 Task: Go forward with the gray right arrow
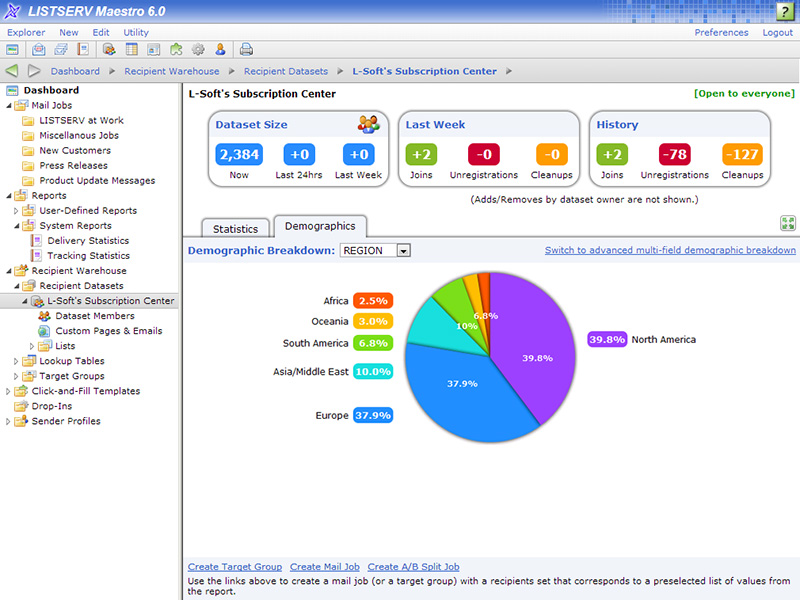point(34,71)
